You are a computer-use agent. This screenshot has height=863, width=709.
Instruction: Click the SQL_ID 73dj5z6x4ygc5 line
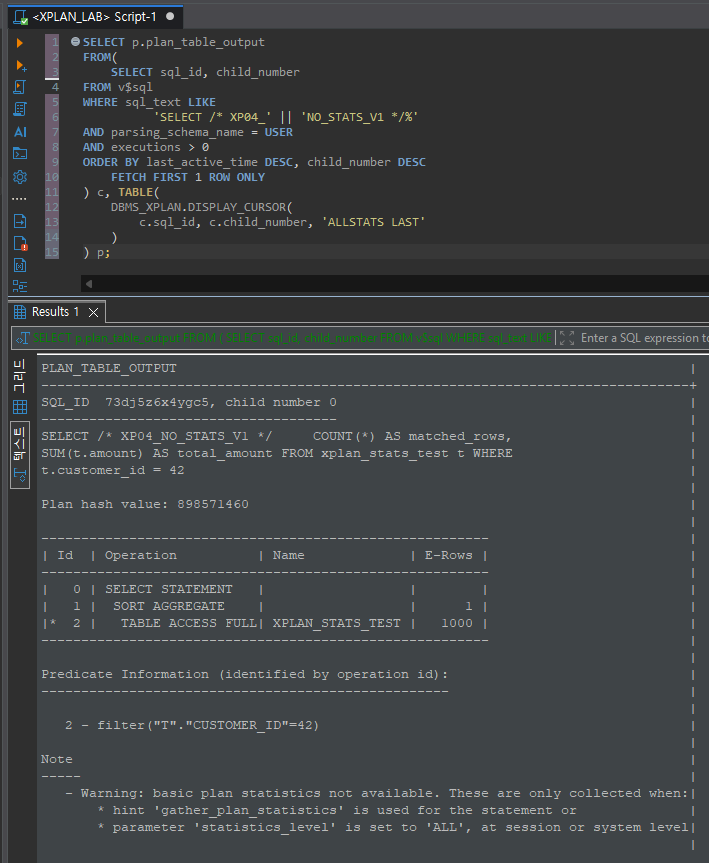tap(189, 402)
